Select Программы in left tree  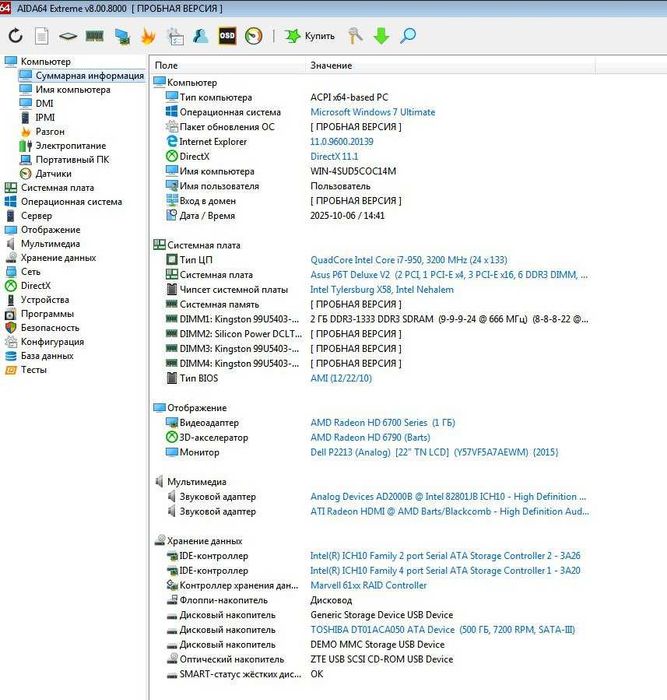click(47, 314)
